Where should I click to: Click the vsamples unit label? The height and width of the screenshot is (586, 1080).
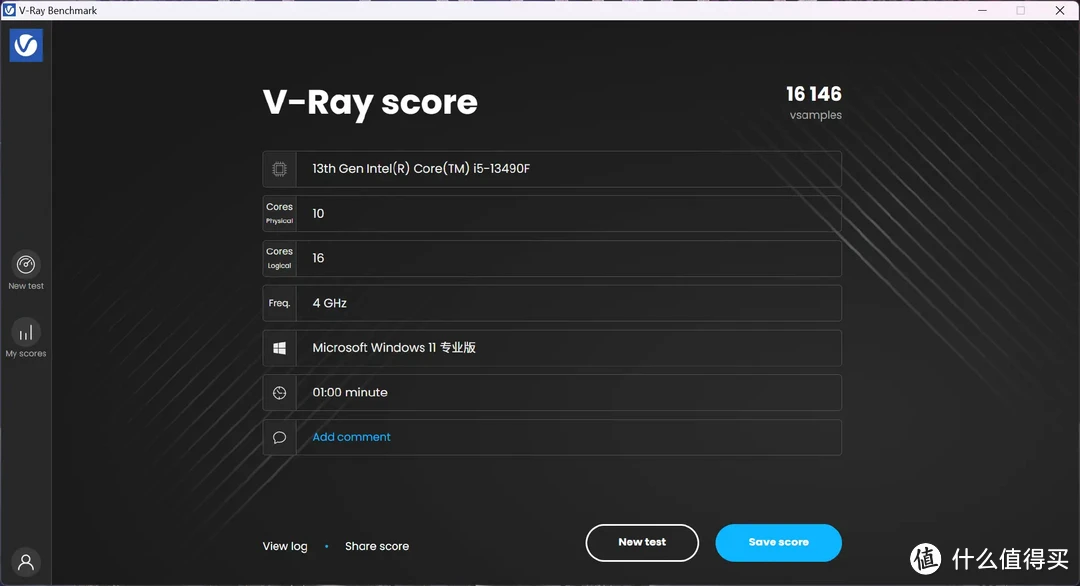click(816, 115)
